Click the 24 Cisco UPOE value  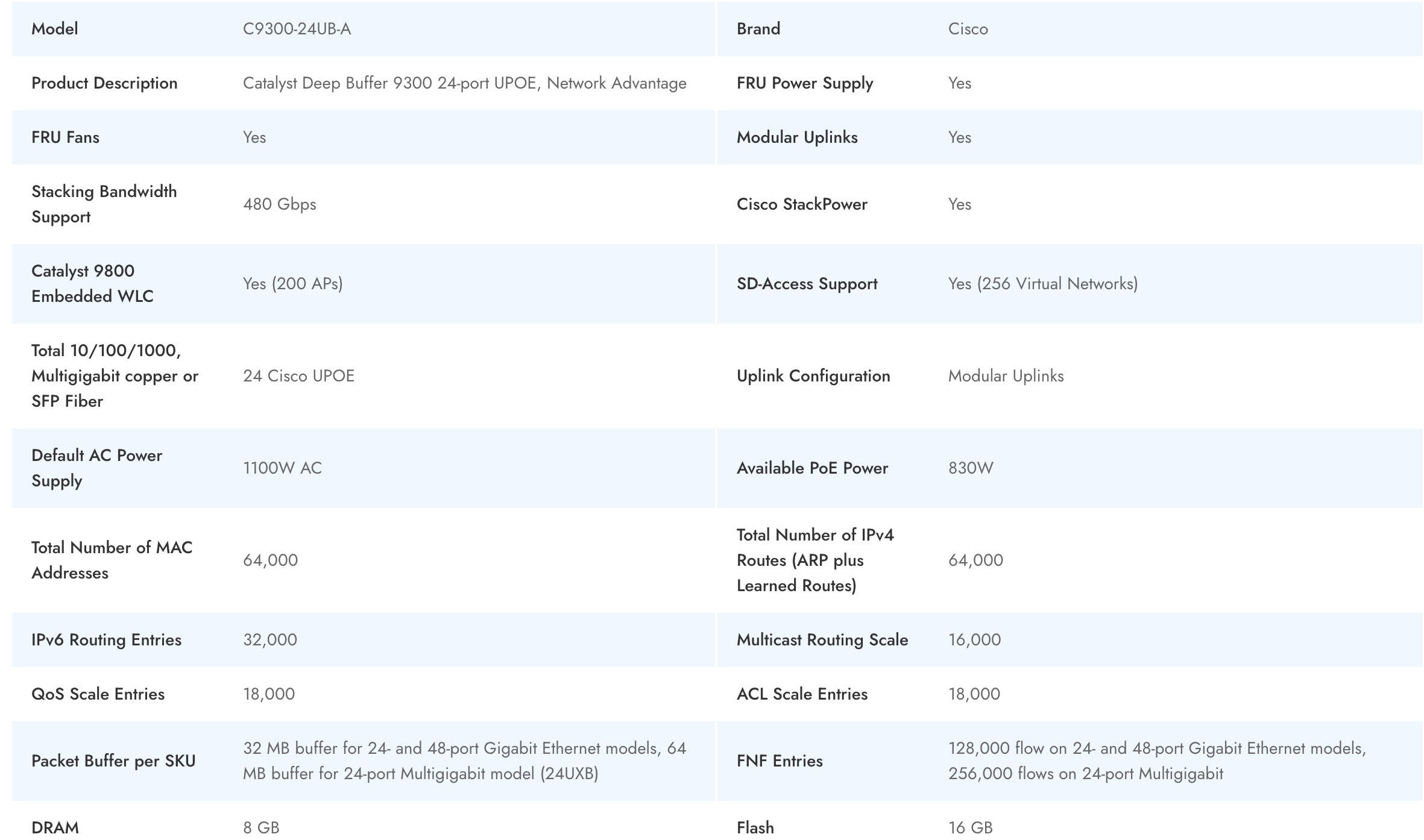298,376
